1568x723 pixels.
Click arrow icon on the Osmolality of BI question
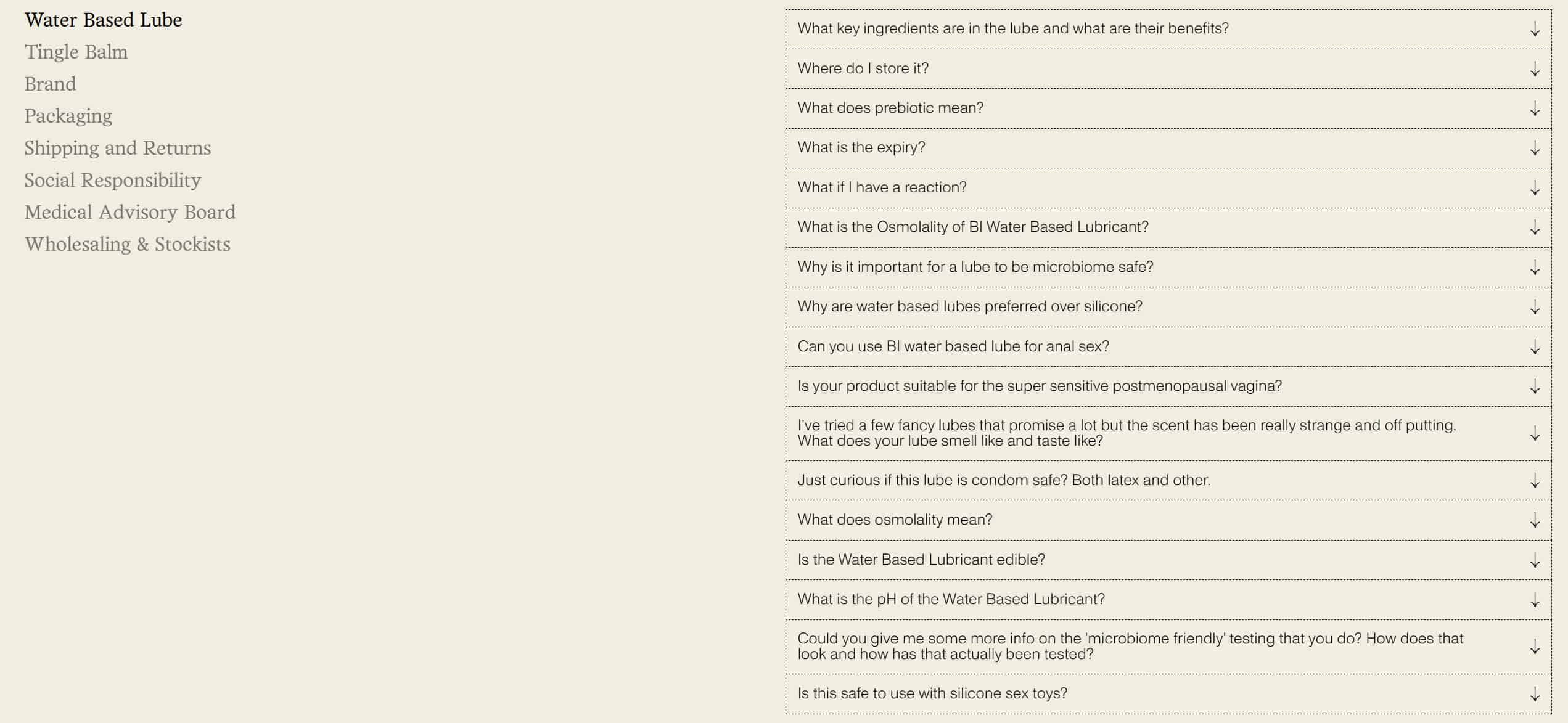coord(1535,227)
